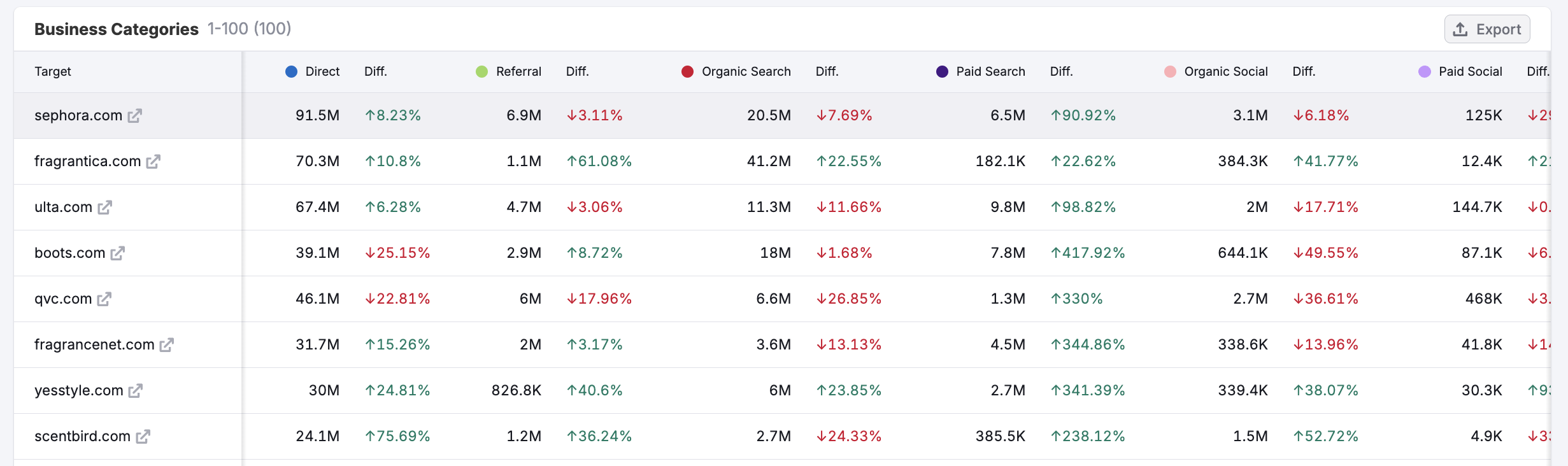This screenshot has width=1568, height=466.
Task: Click the pink Organic Social legend dot
Action: pyautogui.click(x=1170, y=71)
